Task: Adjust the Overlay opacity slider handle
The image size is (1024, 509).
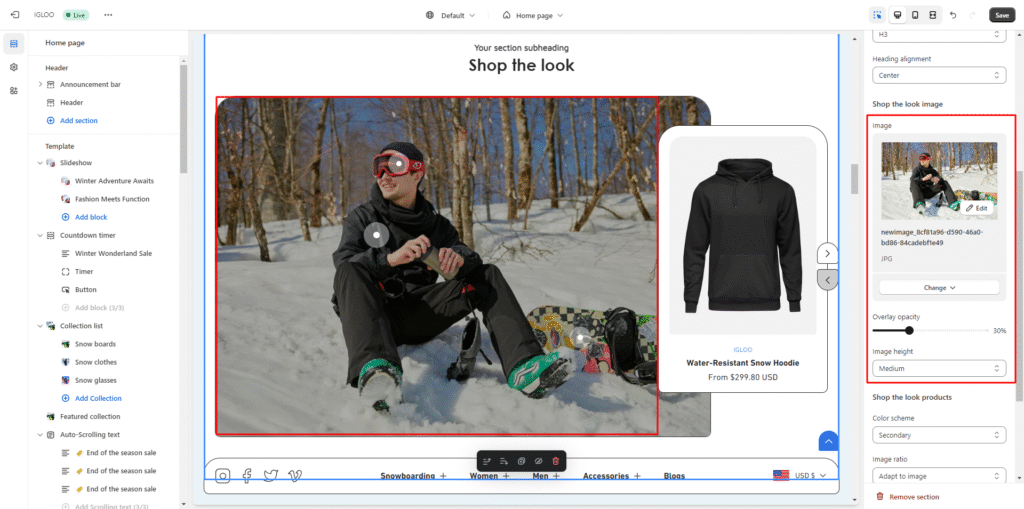Action: 909,330
